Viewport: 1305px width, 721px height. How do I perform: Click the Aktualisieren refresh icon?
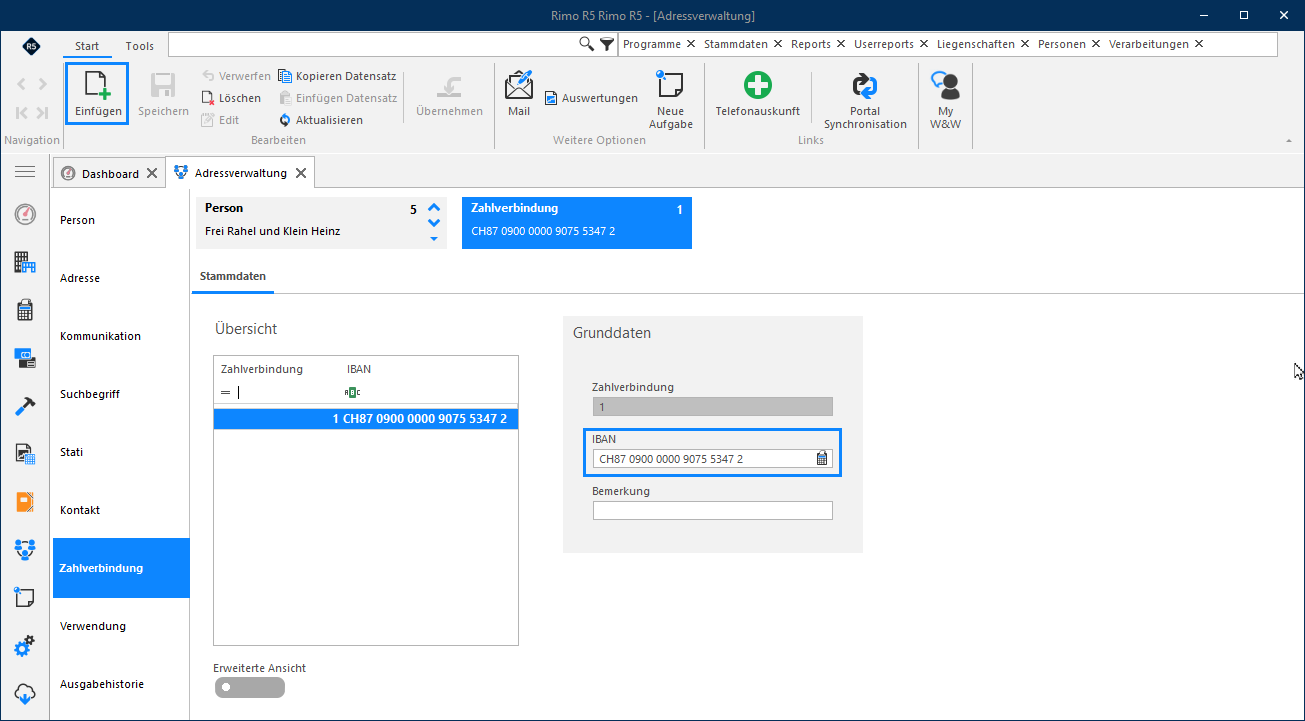click(285, 120)
